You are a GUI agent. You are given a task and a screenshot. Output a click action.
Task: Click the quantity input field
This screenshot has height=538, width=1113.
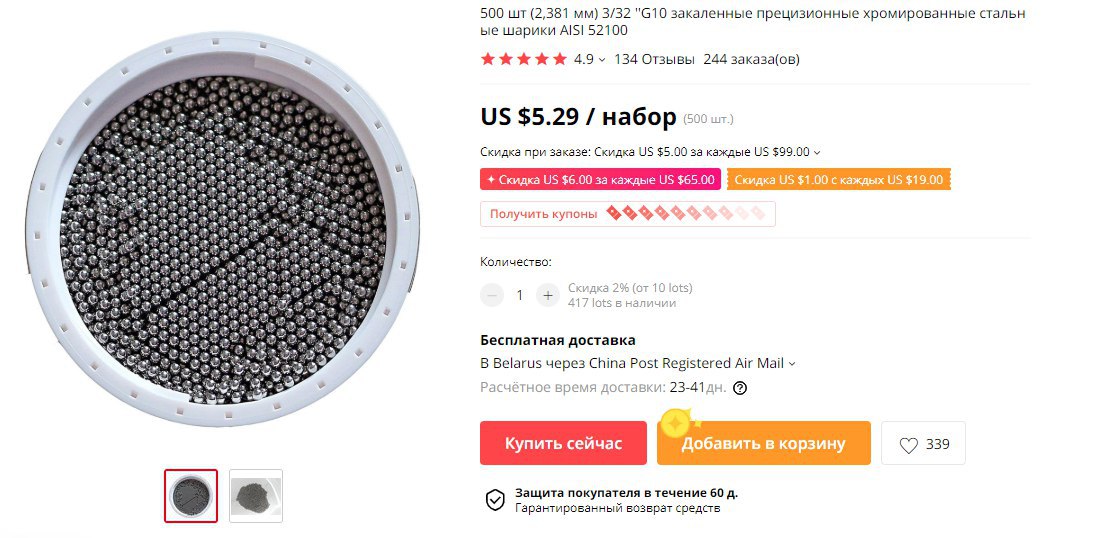(x=520, y=295)
